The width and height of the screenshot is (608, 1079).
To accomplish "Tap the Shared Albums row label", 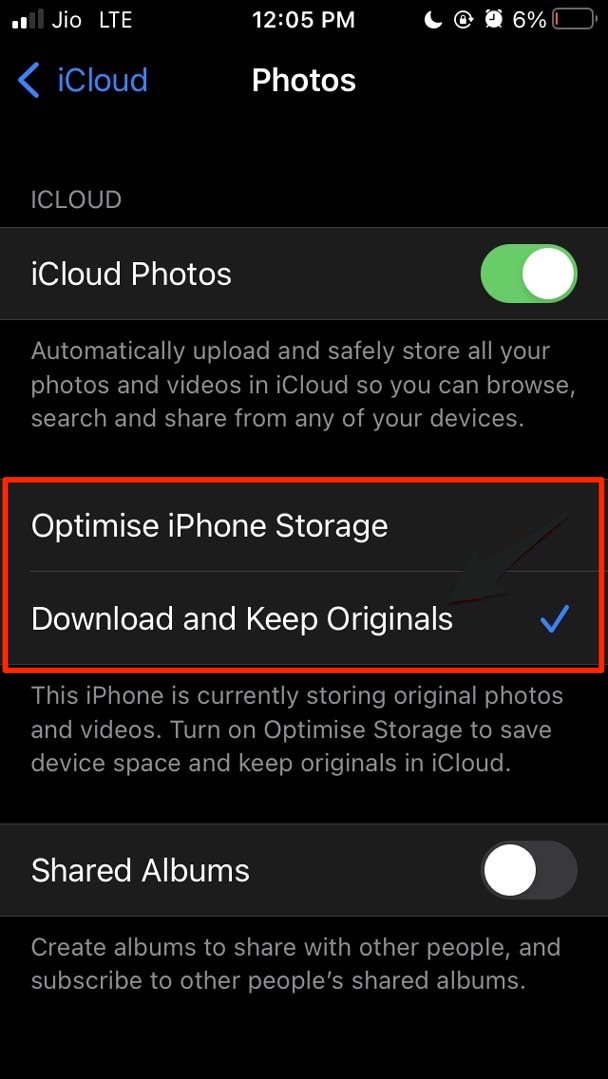I will click(140, 870).
